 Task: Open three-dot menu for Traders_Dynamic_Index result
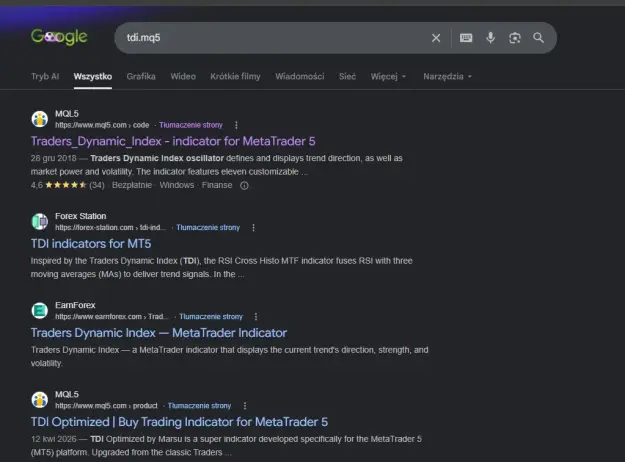[x=236, y=125]
